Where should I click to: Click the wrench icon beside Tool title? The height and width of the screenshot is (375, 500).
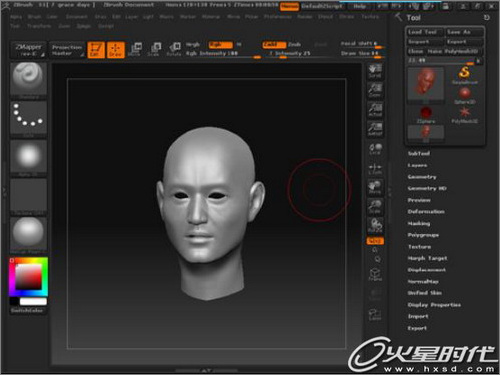[398, 17]
